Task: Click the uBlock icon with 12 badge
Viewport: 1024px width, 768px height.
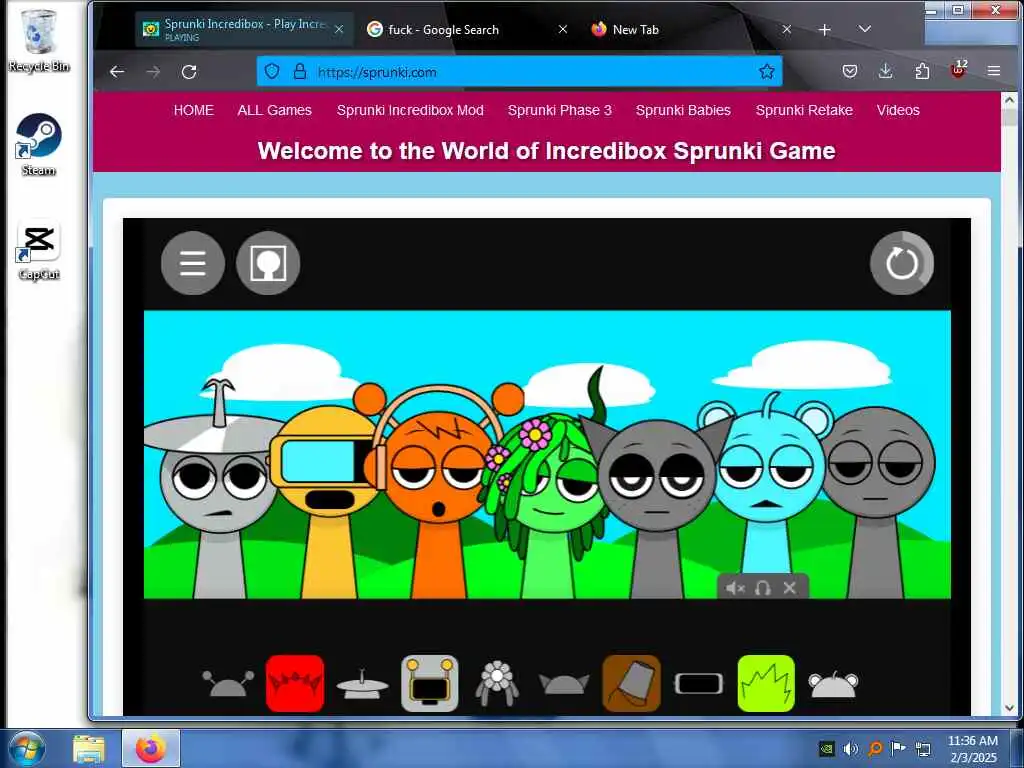Action: point(958,70)
